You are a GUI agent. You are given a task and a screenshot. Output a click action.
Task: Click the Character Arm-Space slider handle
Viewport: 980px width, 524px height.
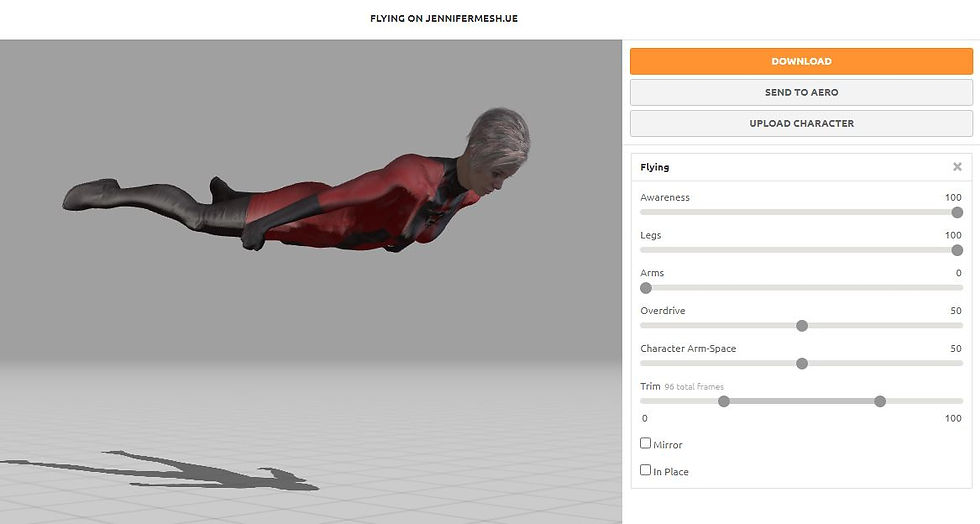click(x=802, y=363)
